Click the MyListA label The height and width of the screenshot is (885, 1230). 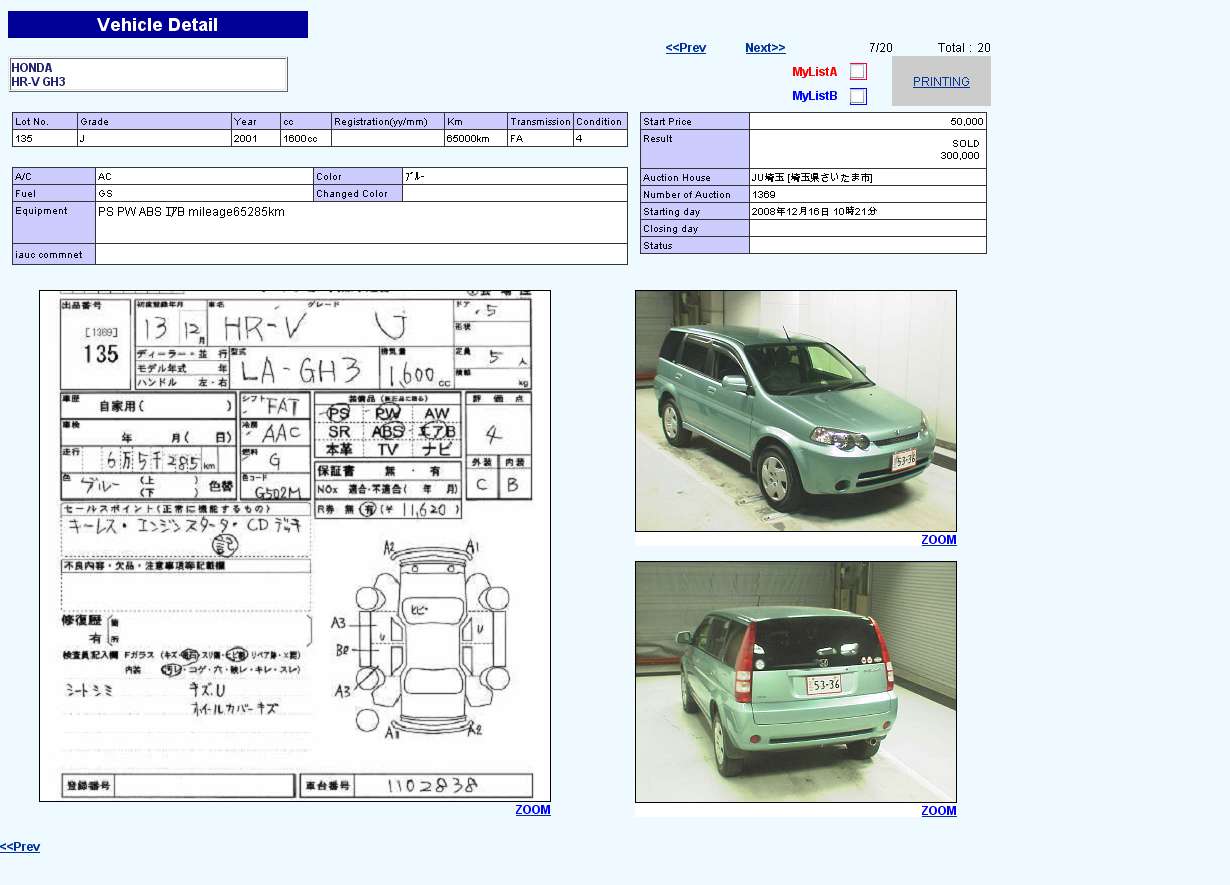[815, 72]
